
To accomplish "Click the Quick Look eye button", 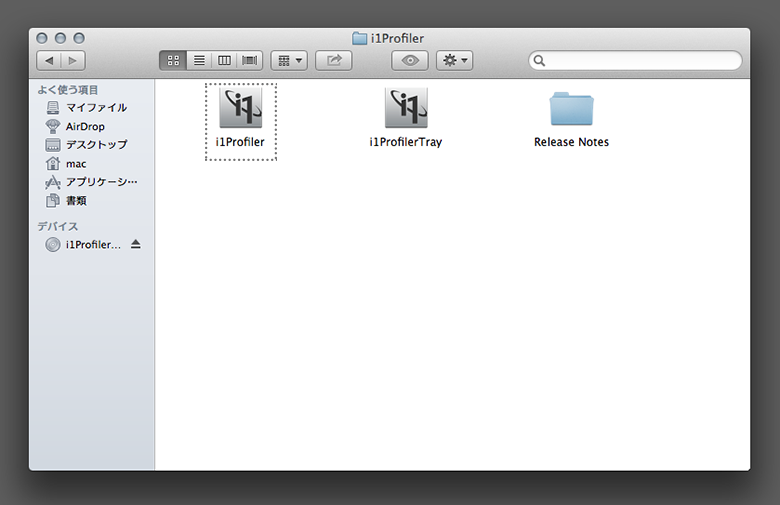I will pos(409,61).
